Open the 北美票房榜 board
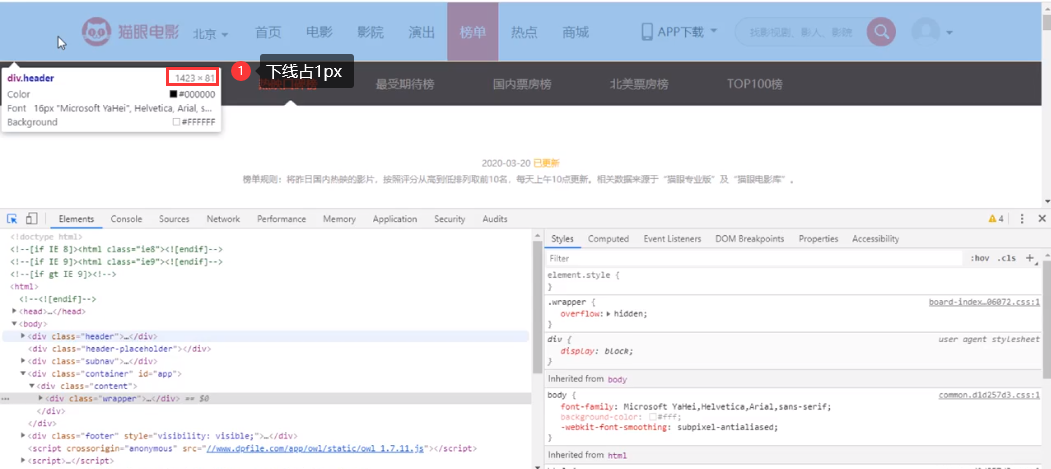1051x469 pixels. 639,84
